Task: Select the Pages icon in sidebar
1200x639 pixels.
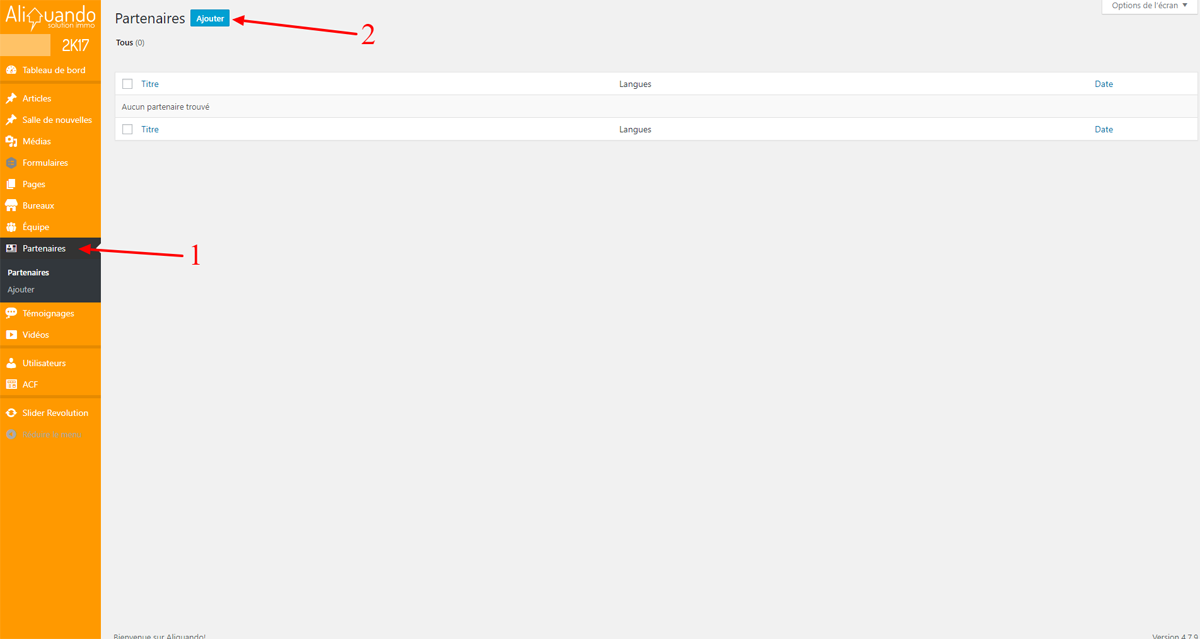Action: pos(11,184)
